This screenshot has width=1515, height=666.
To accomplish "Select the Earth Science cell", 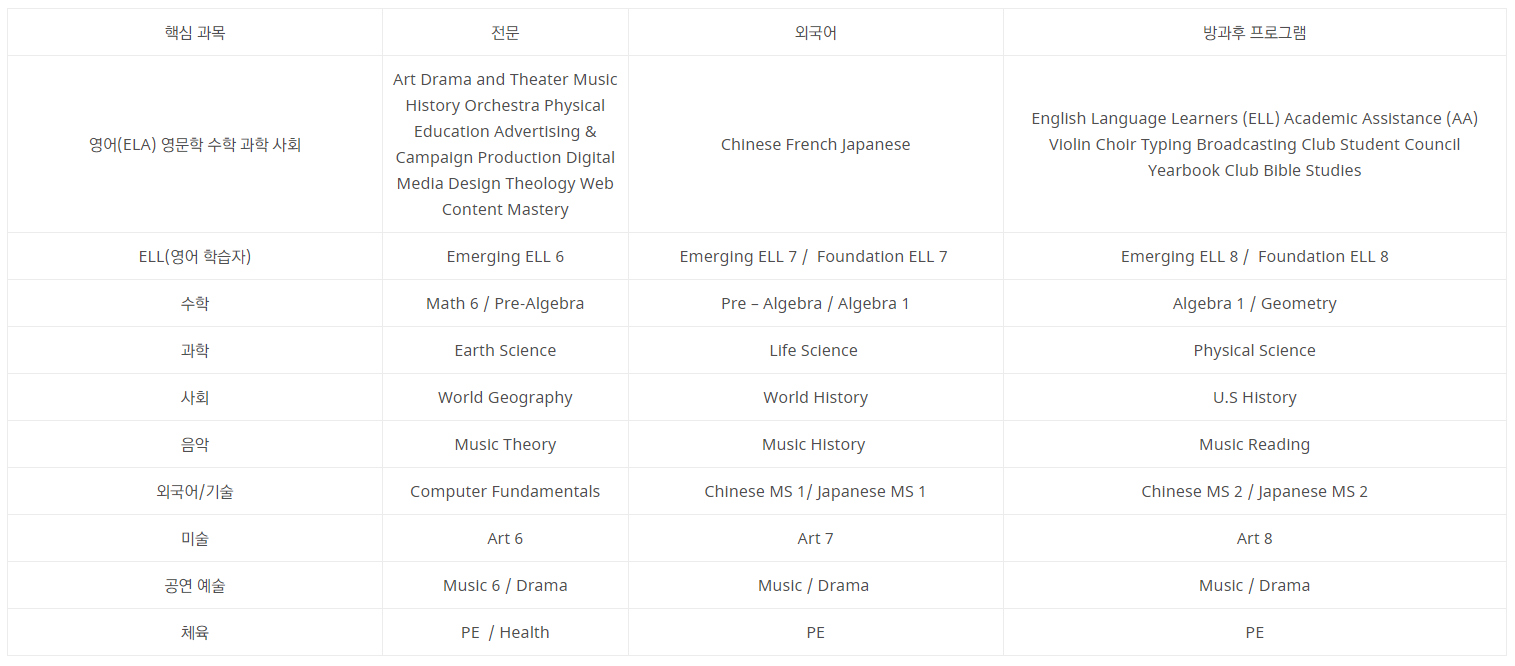I will pos(505,350).
